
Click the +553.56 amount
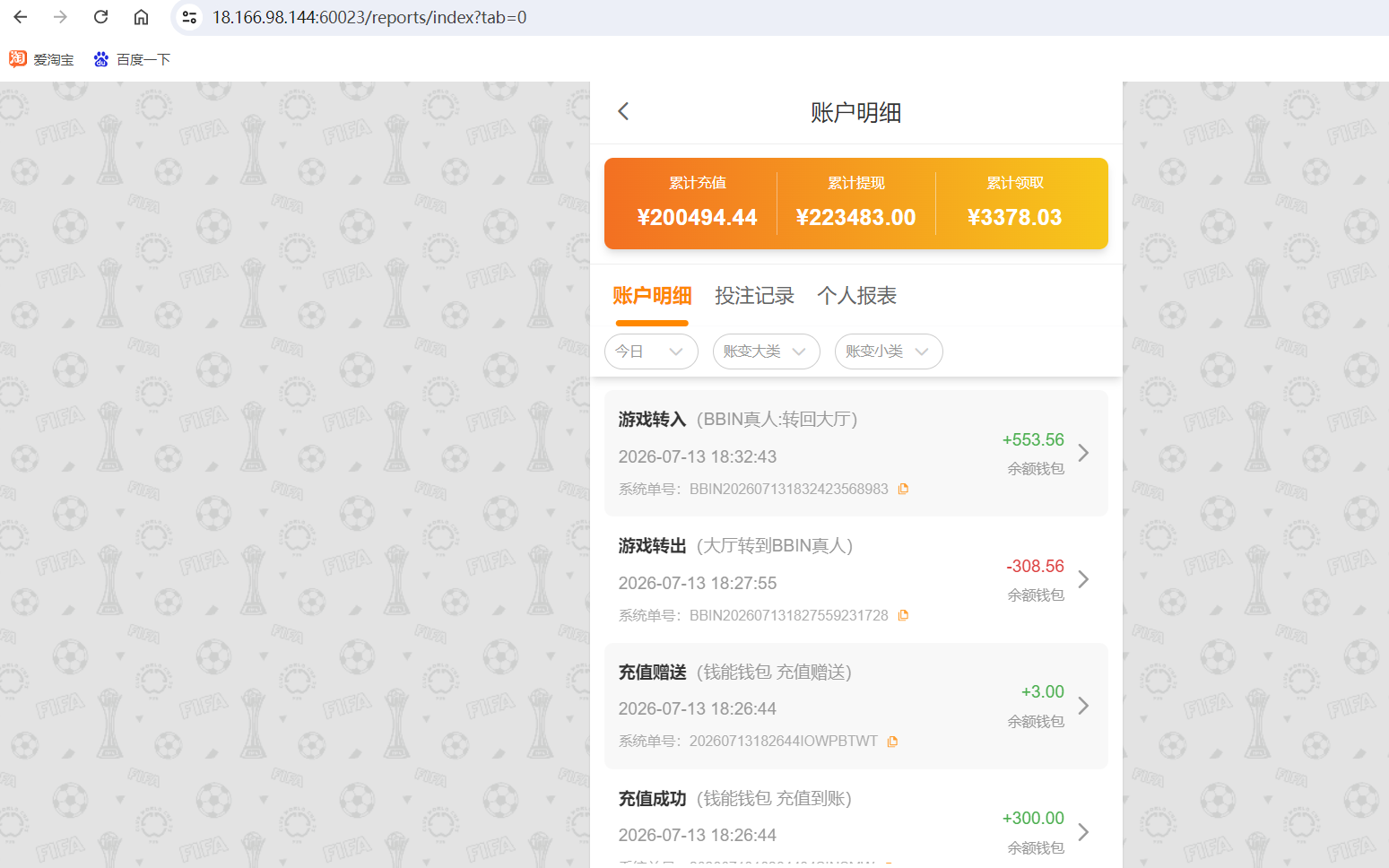point(1033,439)
